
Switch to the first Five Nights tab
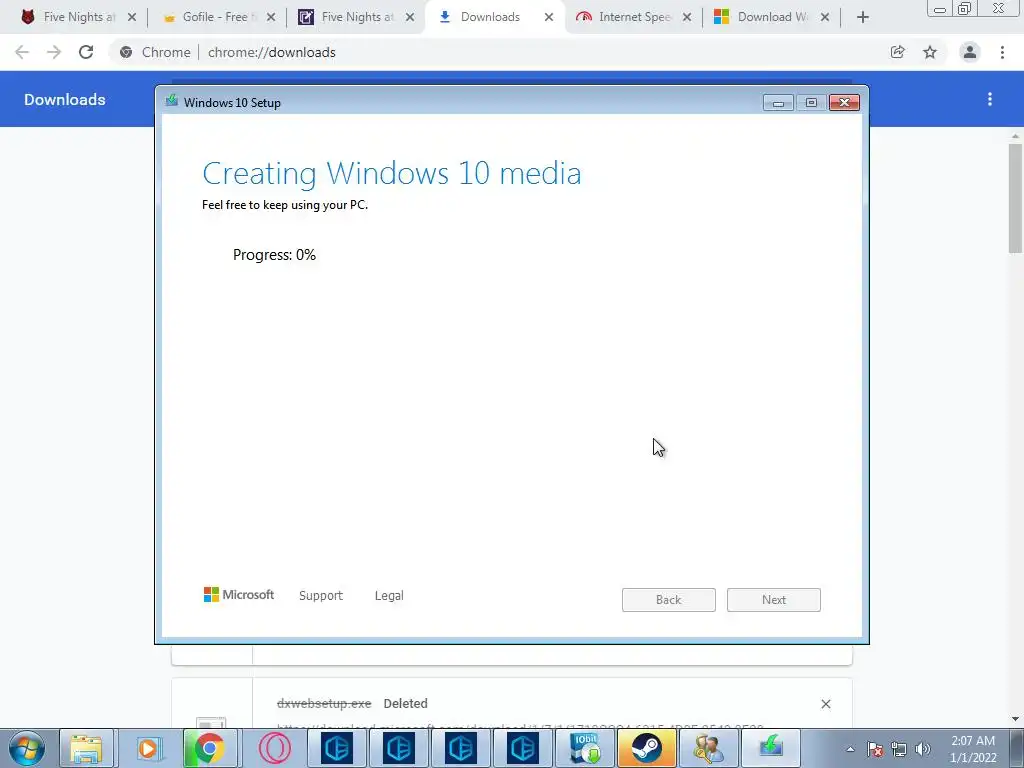click(78, 17)
